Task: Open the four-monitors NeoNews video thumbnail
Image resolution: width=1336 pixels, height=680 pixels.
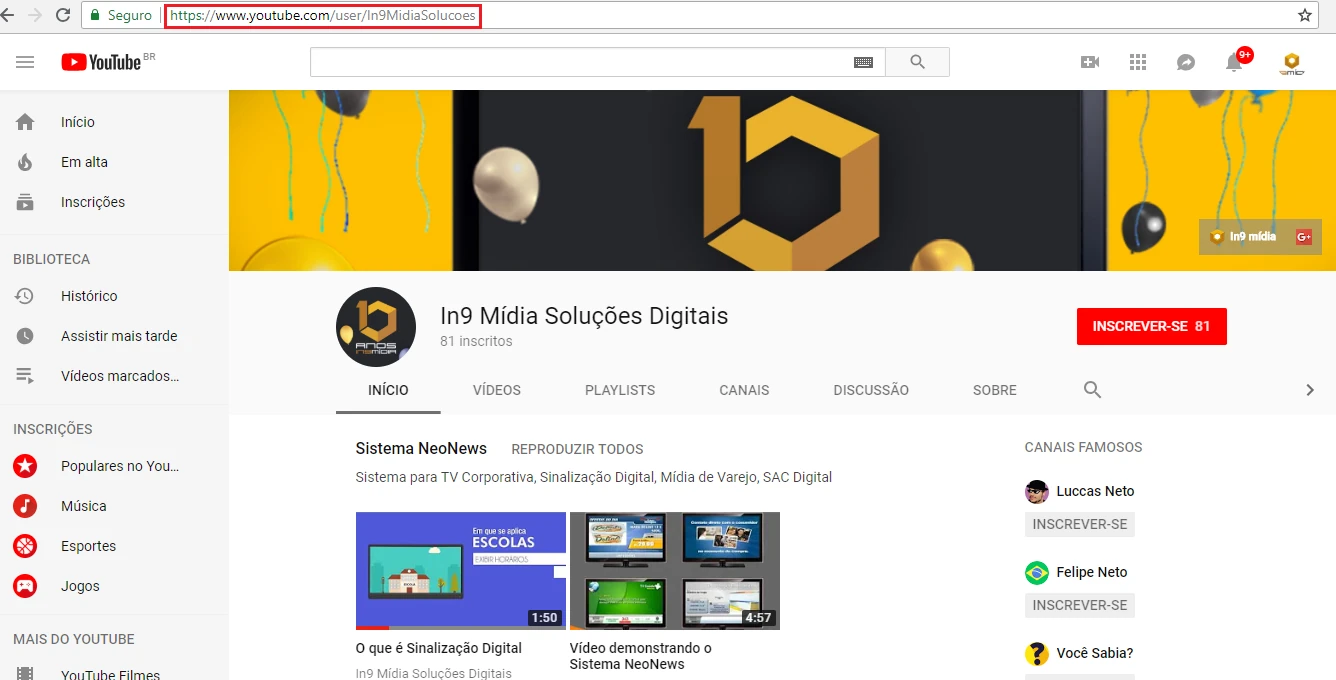Action: (x=675, y=571)
